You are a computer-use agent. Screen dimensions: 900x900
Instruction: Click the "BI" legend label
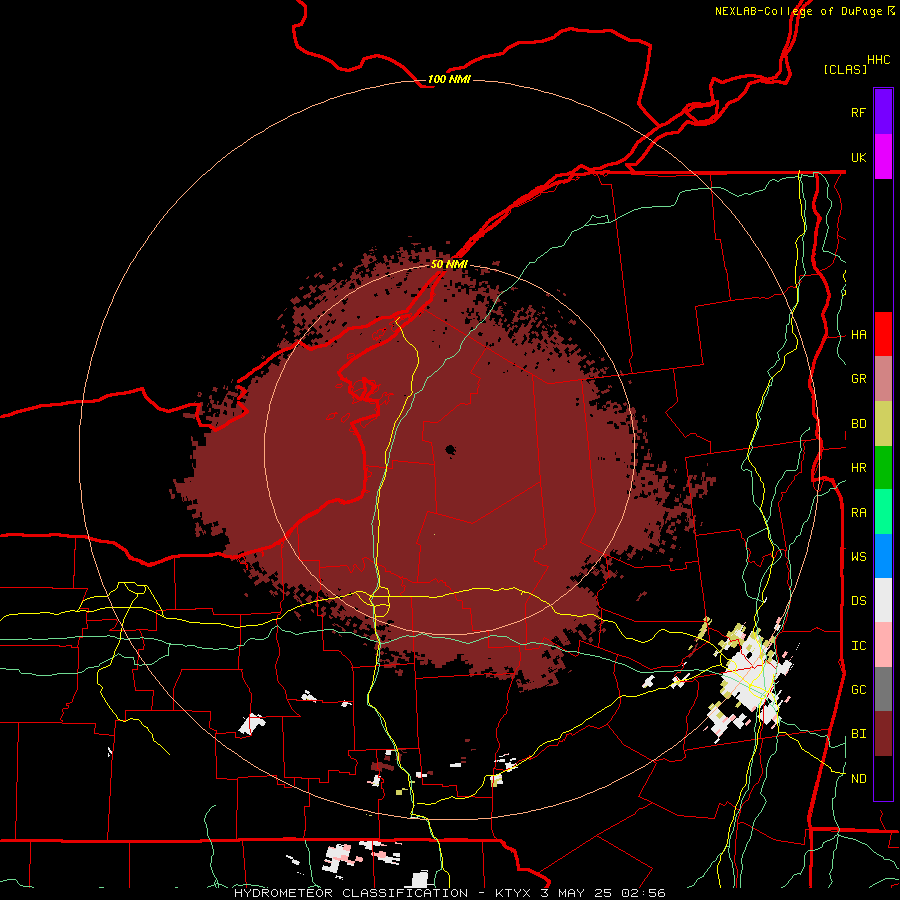pos(858,734)
